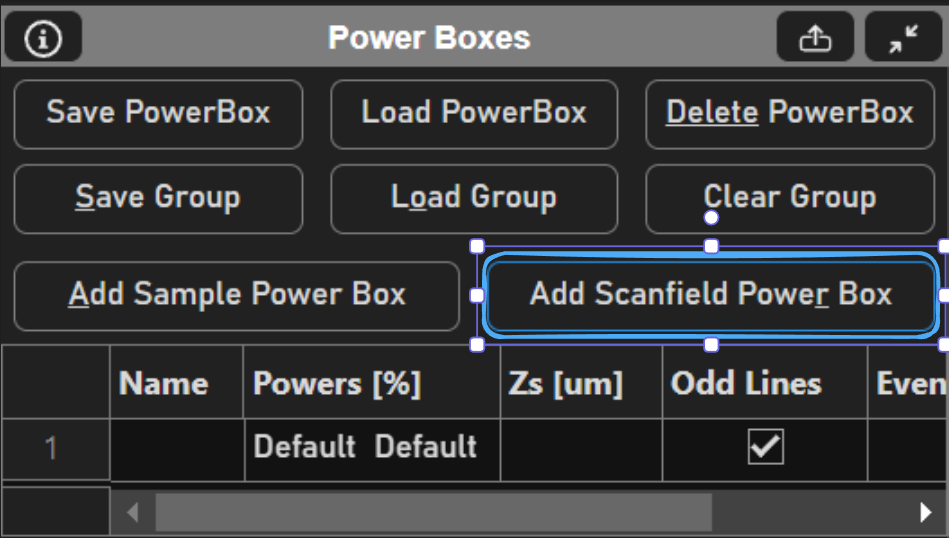The width and height of the screenshot is (949, 538).
Task: Click Add Scanfield Power Box
Action: [x=711, y=295]
